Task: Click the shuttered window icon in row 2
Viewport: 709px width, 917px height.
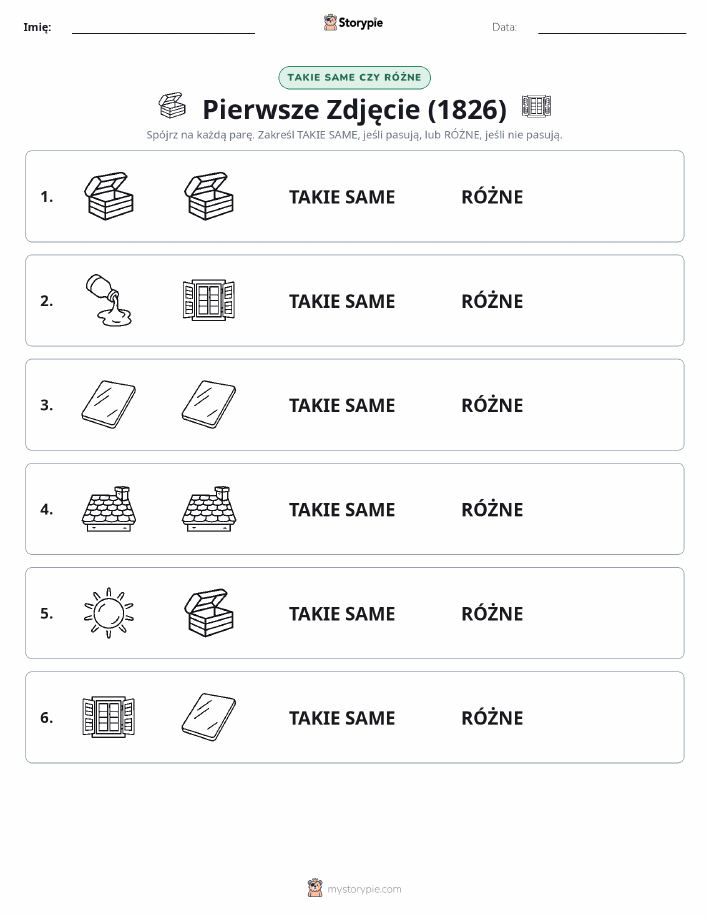Action: tap(209, 300)
